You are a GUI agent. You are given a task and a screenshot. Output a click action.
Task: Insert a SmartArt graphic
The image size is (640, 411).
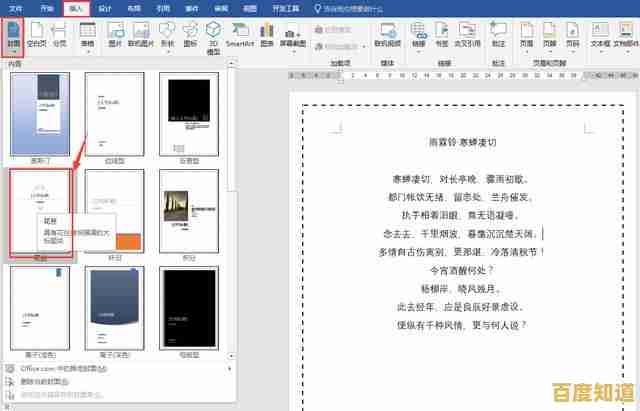coord(239,36)
